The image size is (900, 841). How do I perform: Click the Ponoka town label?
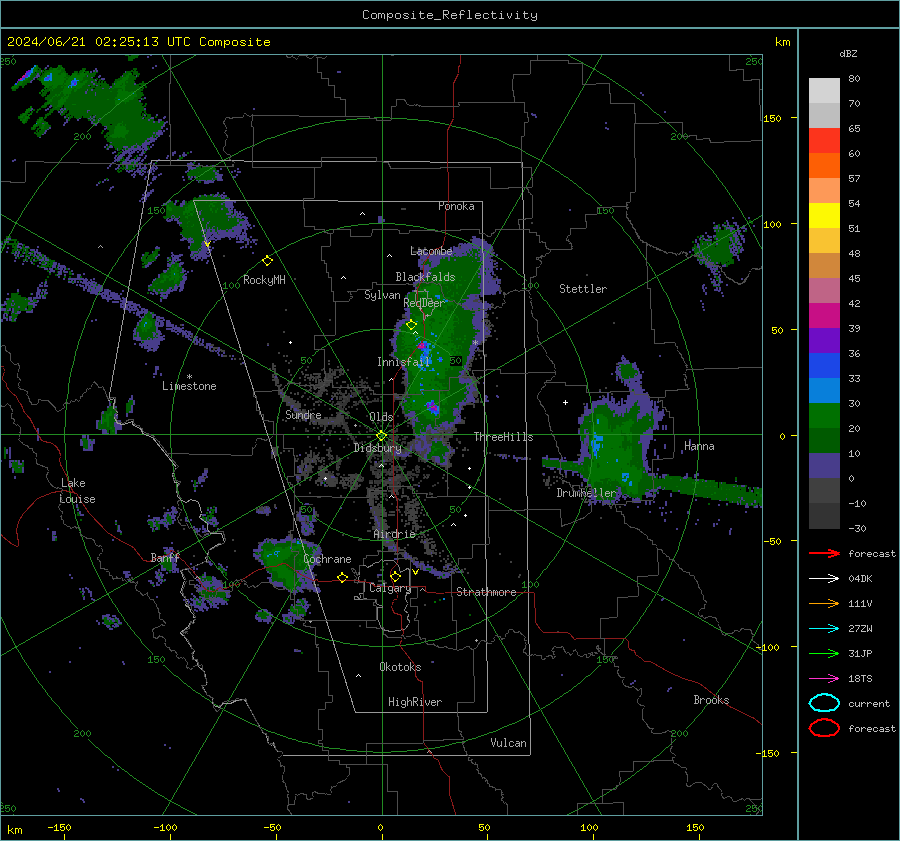[456, 206]
